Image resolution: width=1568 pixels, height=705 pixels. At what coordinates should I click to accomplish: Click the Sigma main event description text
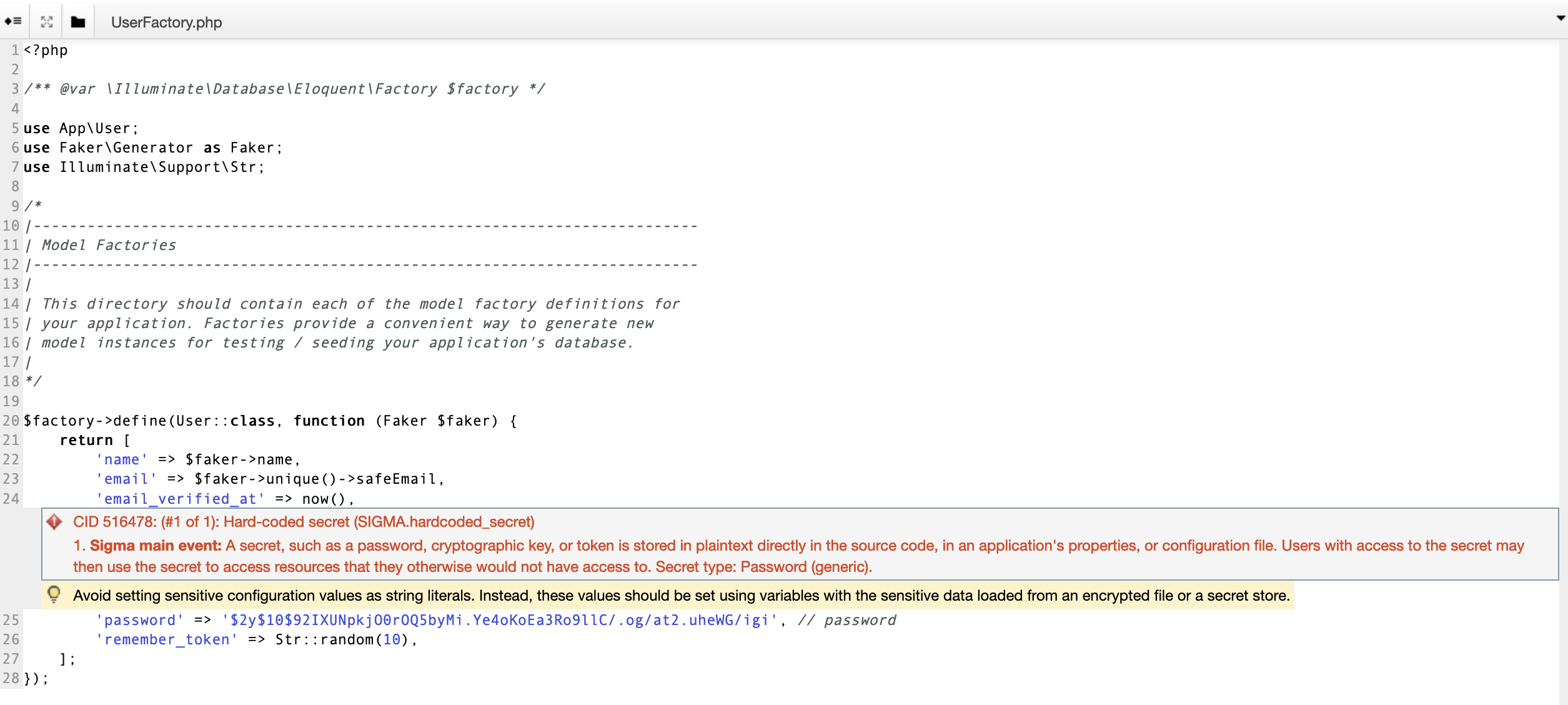click(798, 556)
